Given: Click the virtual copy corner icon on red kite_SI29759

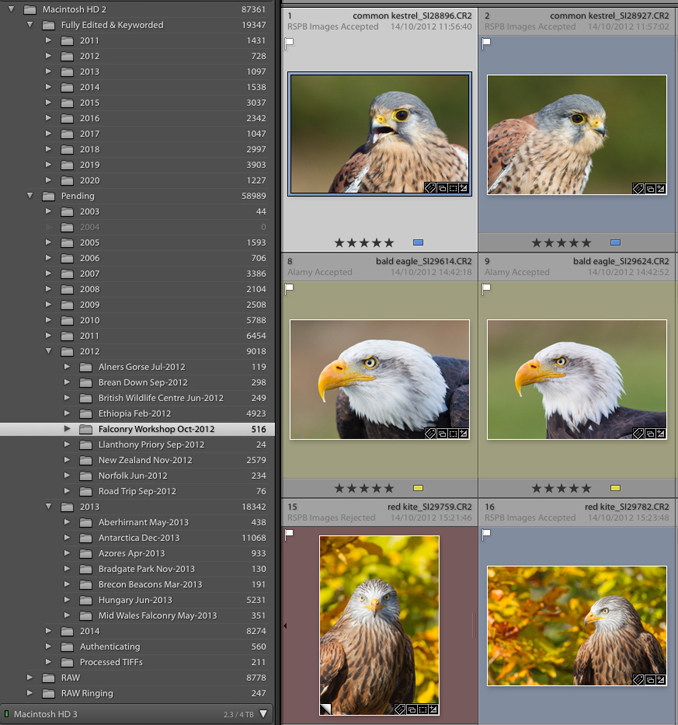Looking at the screenshot, I should coord(326,708).
